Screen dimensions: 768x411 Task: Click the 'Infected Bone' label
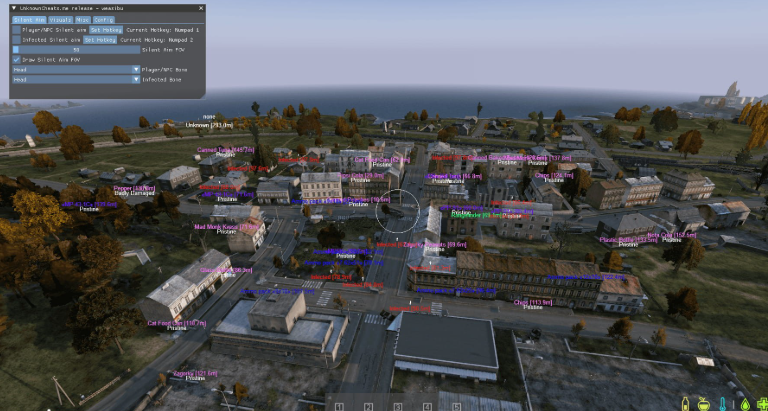point(162,79)
